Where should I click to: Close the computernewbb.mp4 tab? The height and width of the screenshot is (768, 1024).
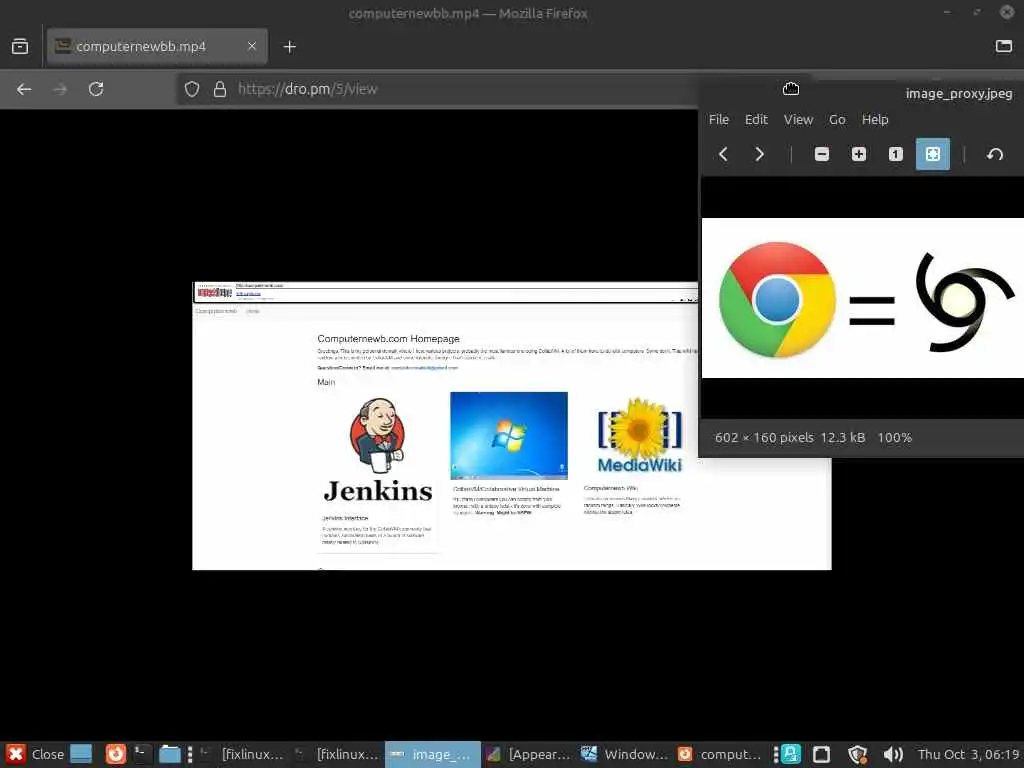(252, 46)
